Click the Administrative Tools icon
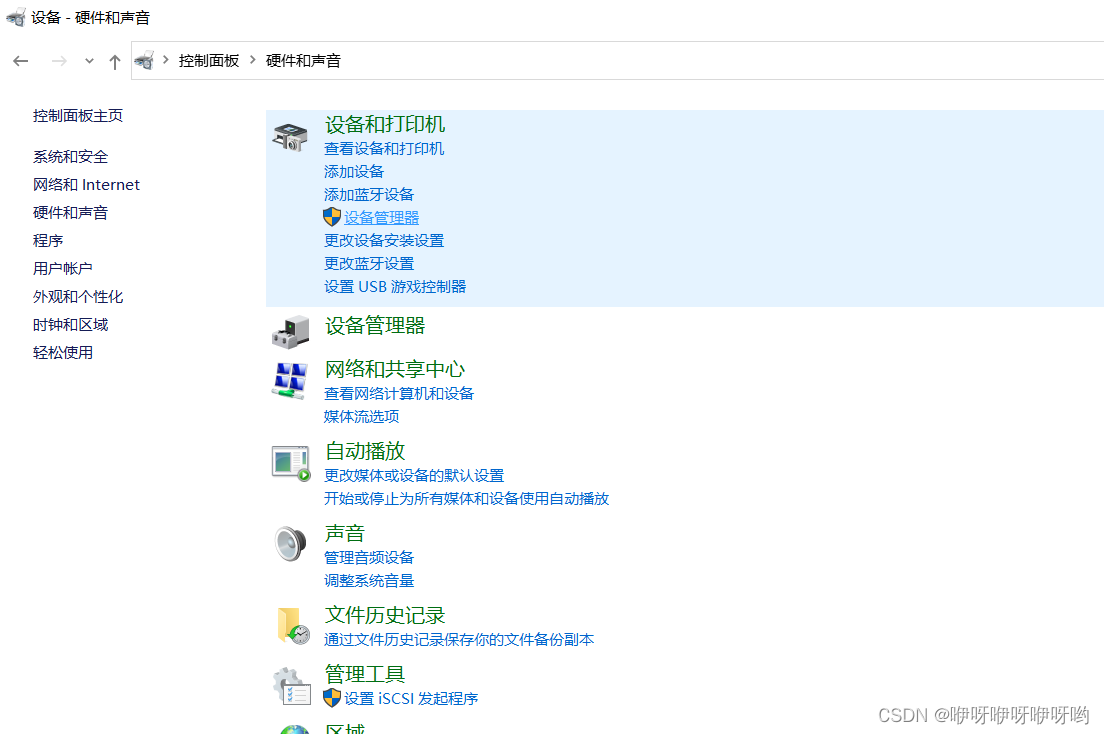Viewport: 1104px width, 734px height. click(291, 686)
